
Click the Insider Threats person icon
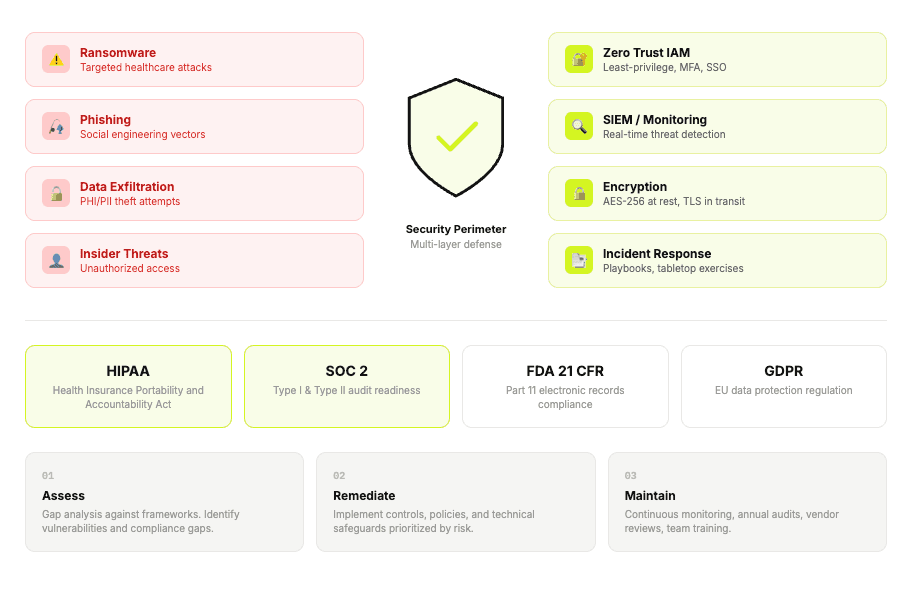click(56, 260)
